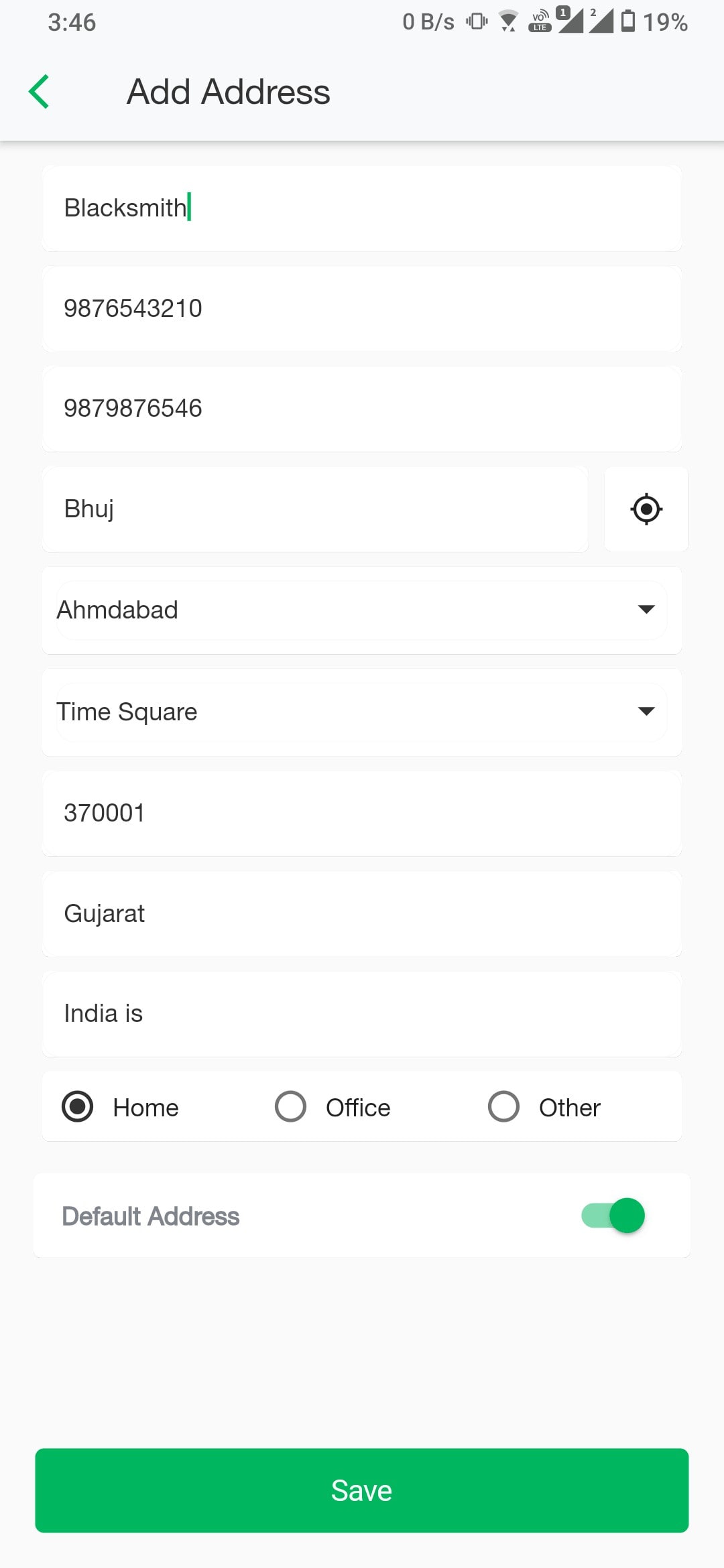Viewport: 724px width, 1568px height.
Task: Focus the 370001 pincode field
Action: point(362,813)
